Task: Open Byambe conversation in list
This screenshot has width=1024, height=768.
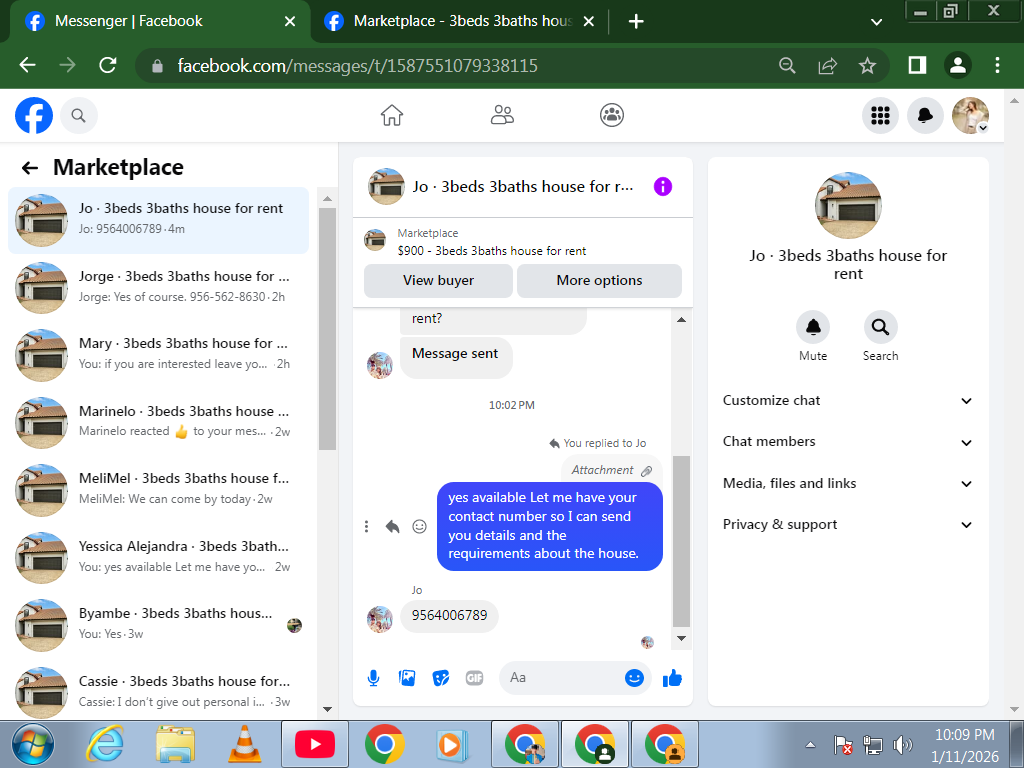Action: click(x=158, y=625)
